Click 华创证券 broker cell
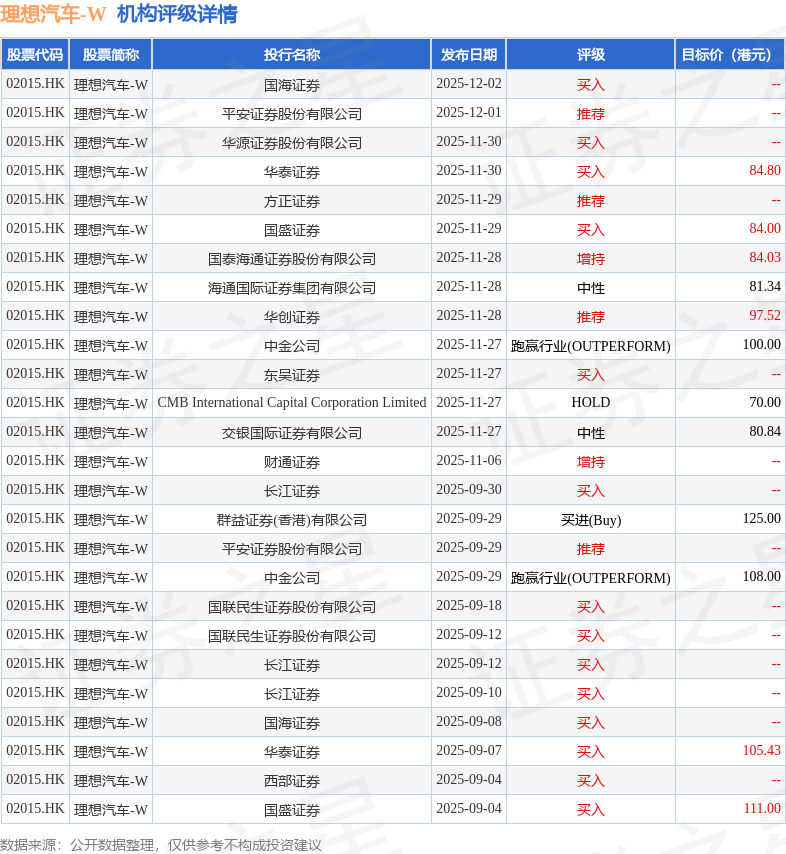Viewport: 786px width, 854px height. tap(291, 317)
